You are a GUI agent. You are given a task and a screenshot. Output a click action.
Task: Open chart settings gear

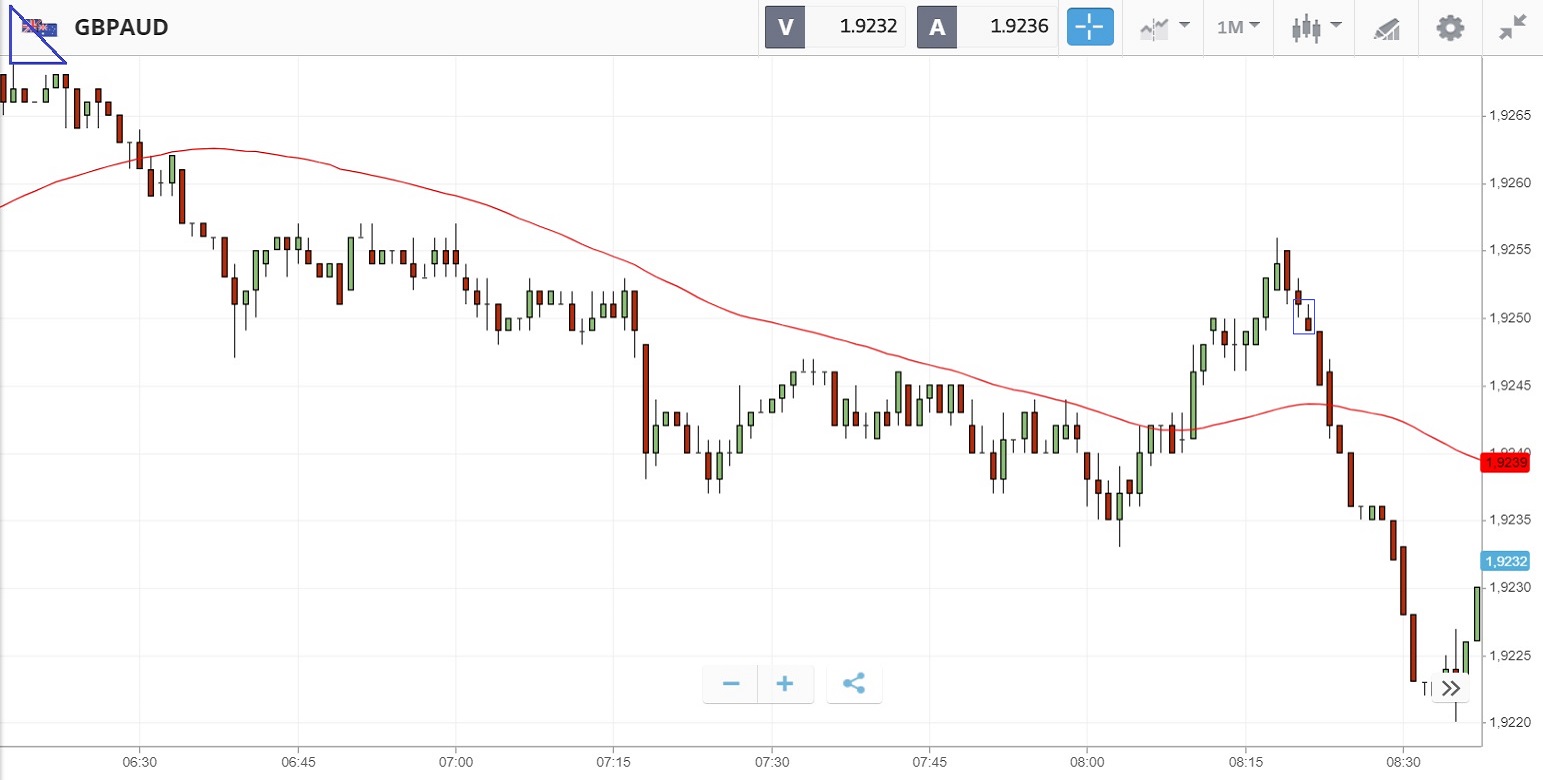[x=1450, y=27]
